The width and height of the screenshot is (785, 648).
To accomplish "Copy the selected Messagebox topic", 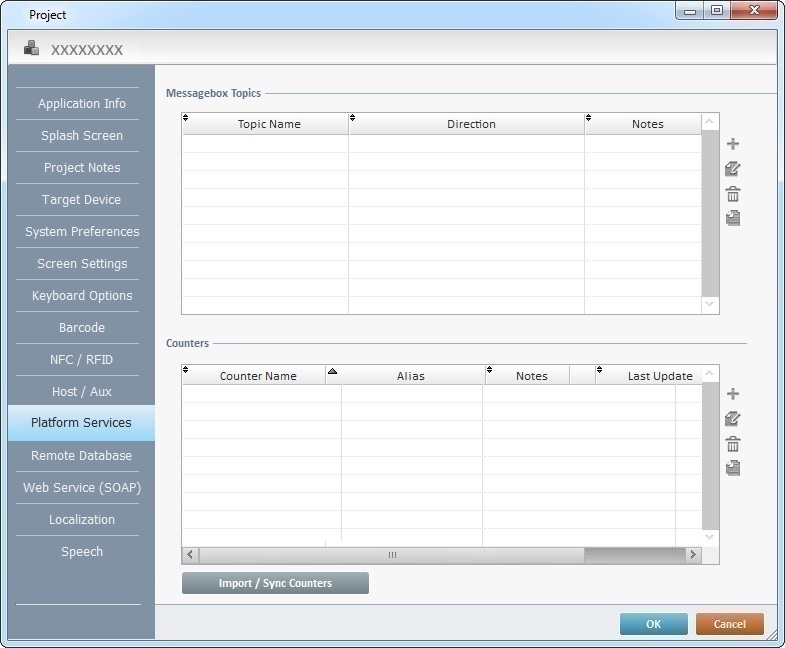I will click(x=733, y=218).
